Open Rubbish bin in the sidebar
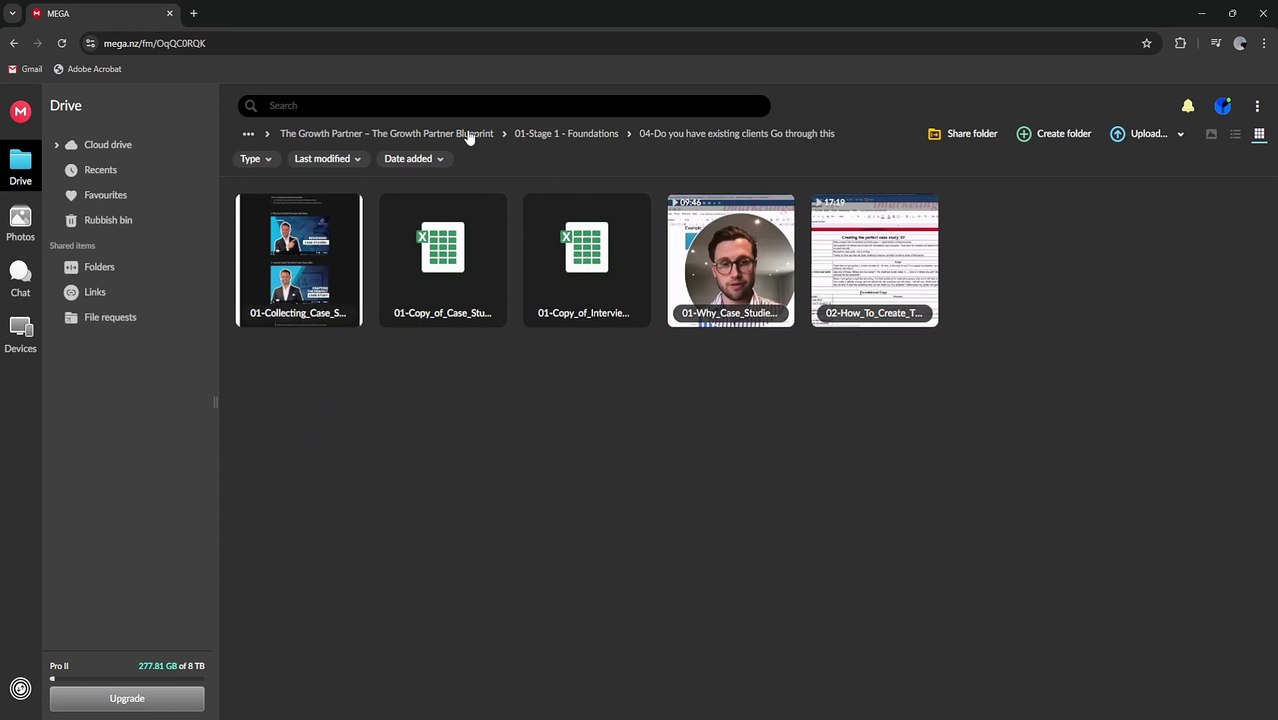 107,220
